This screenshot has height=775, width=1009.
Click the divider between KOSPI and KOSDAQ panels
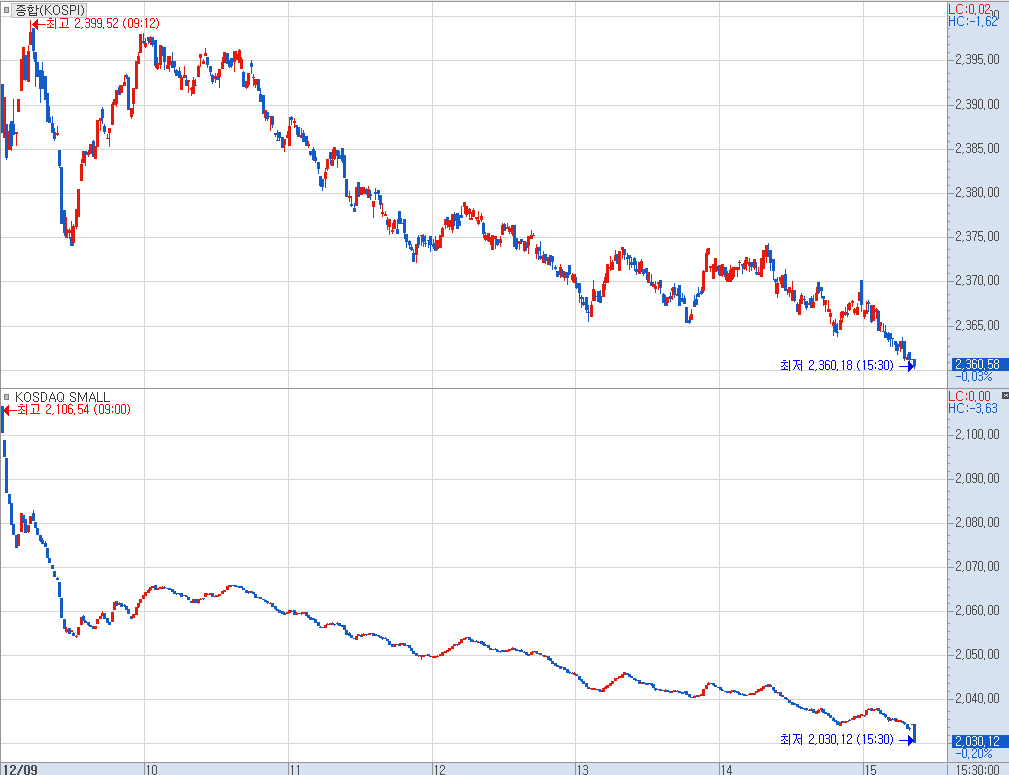click(x=472, y=388)
